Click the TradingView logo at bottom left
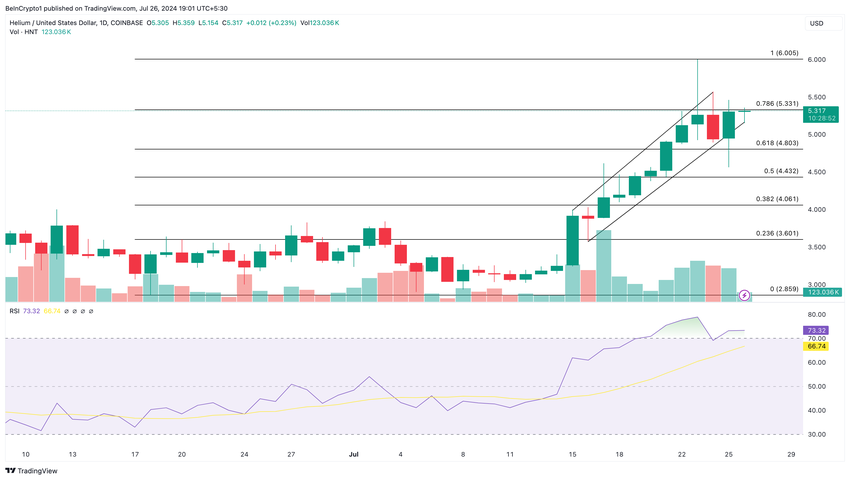This screenshot has height=480, width=850. point(31,471)
